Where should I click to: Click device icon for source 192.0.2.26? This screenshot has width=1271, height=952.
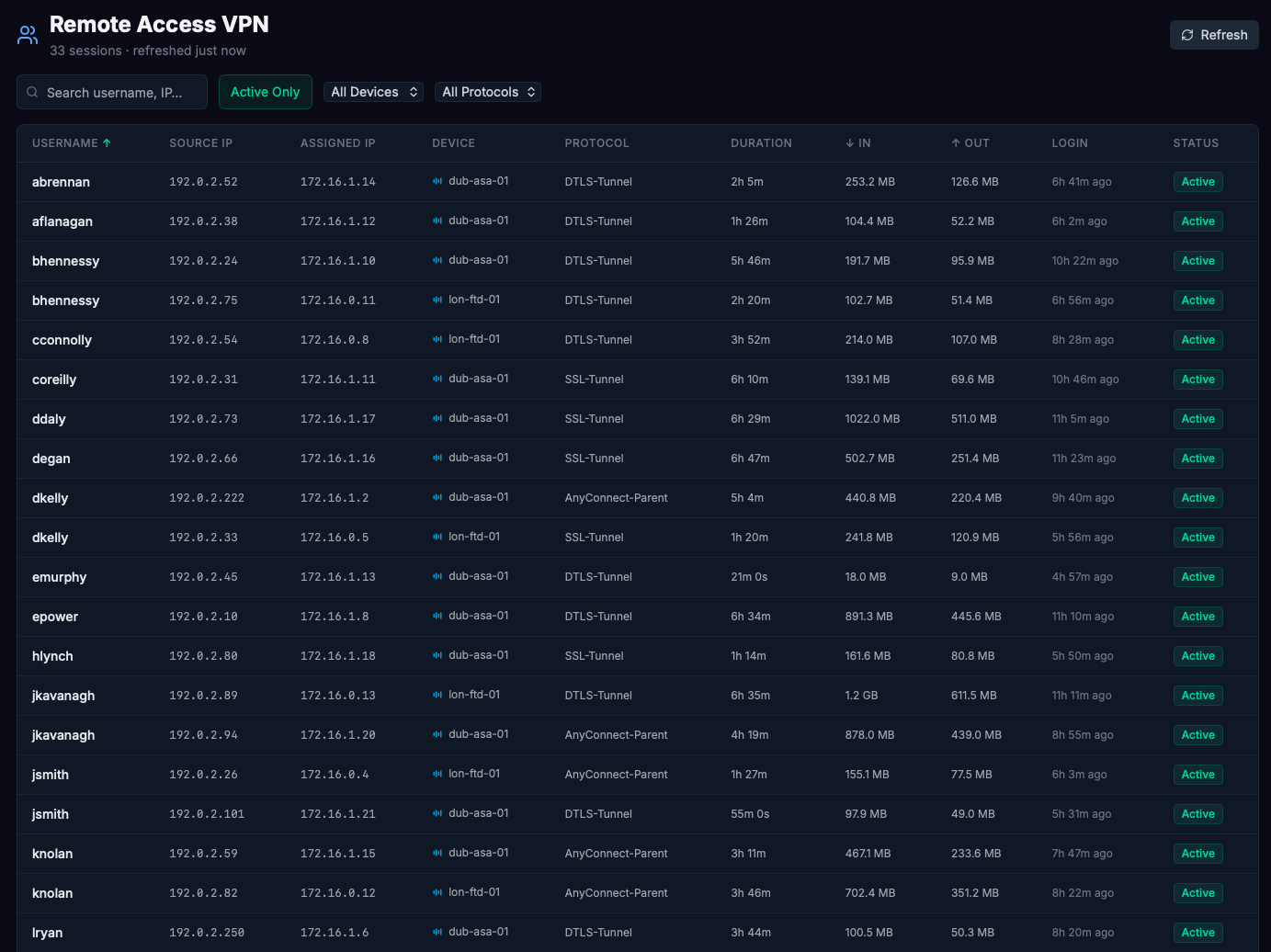point(437,774)
